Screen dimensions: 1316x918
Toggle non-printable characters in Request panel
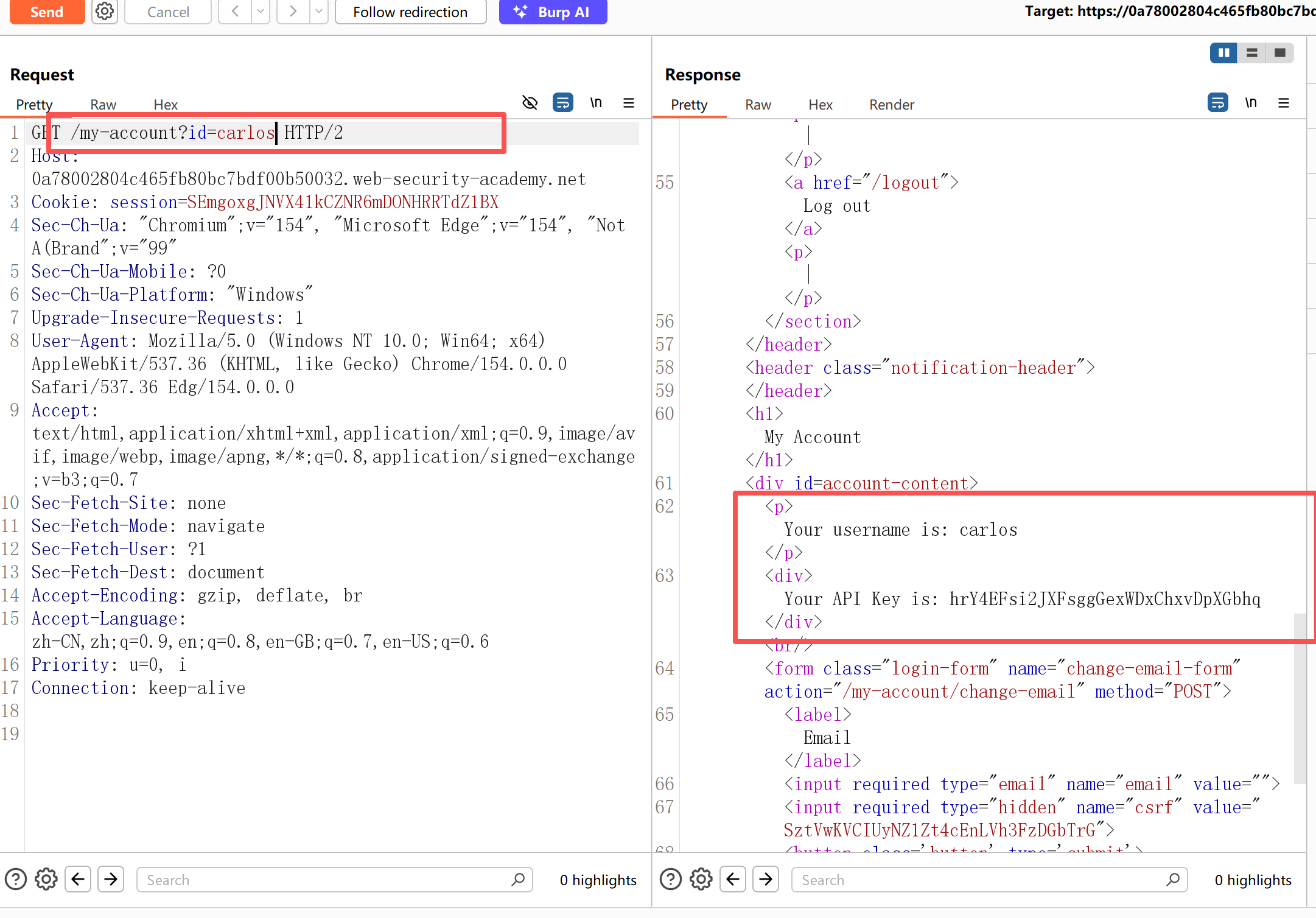[596, 103]
